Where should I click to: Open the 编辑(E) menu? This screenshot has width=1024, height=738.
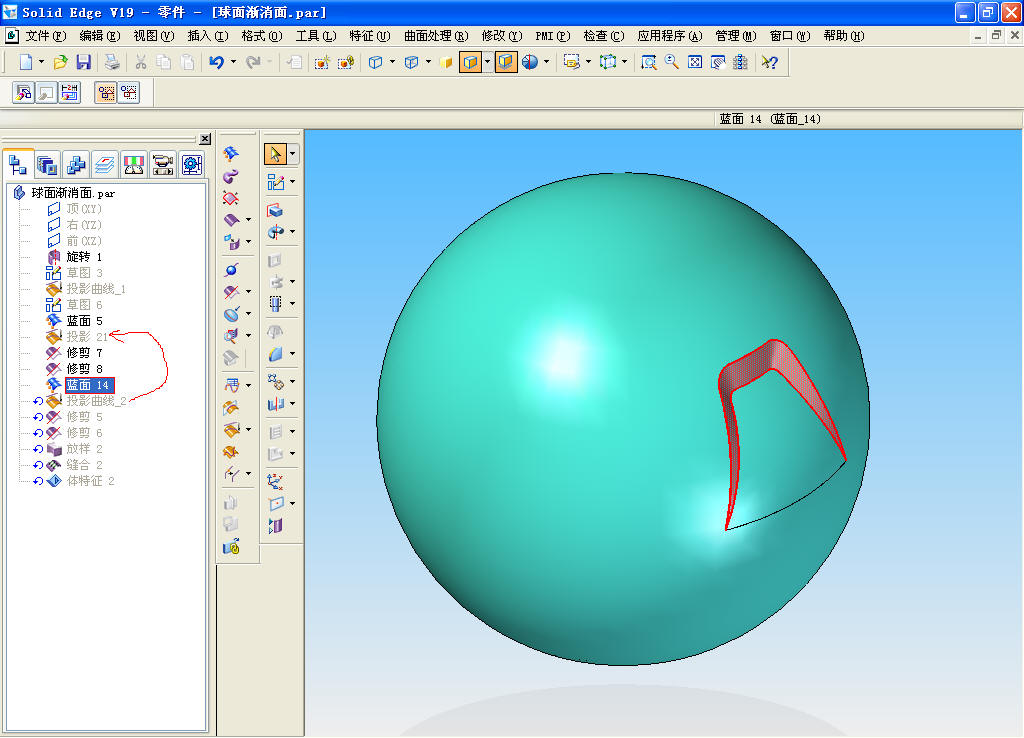pyautogui.click(x=99, y=36)
